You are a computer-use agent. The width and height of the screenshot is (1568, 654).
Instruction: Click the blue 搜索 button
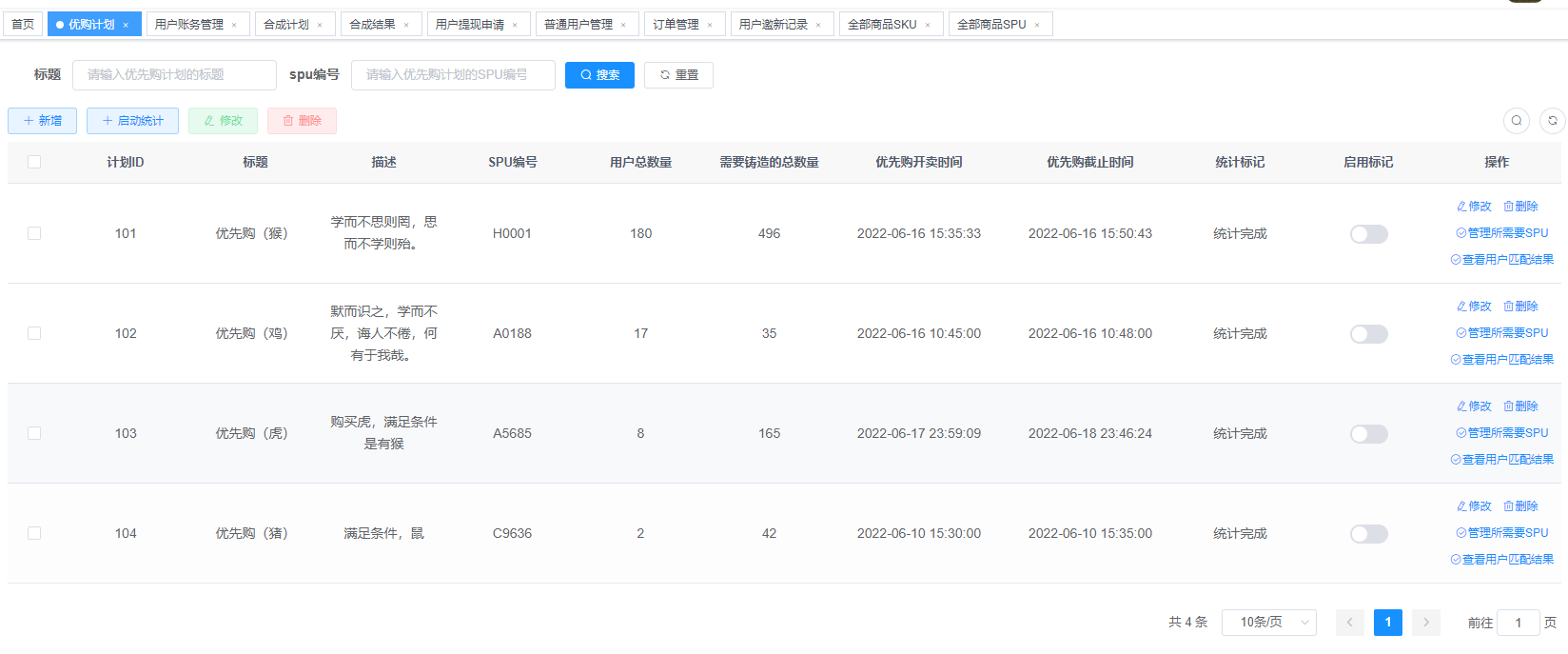point(599,75)
